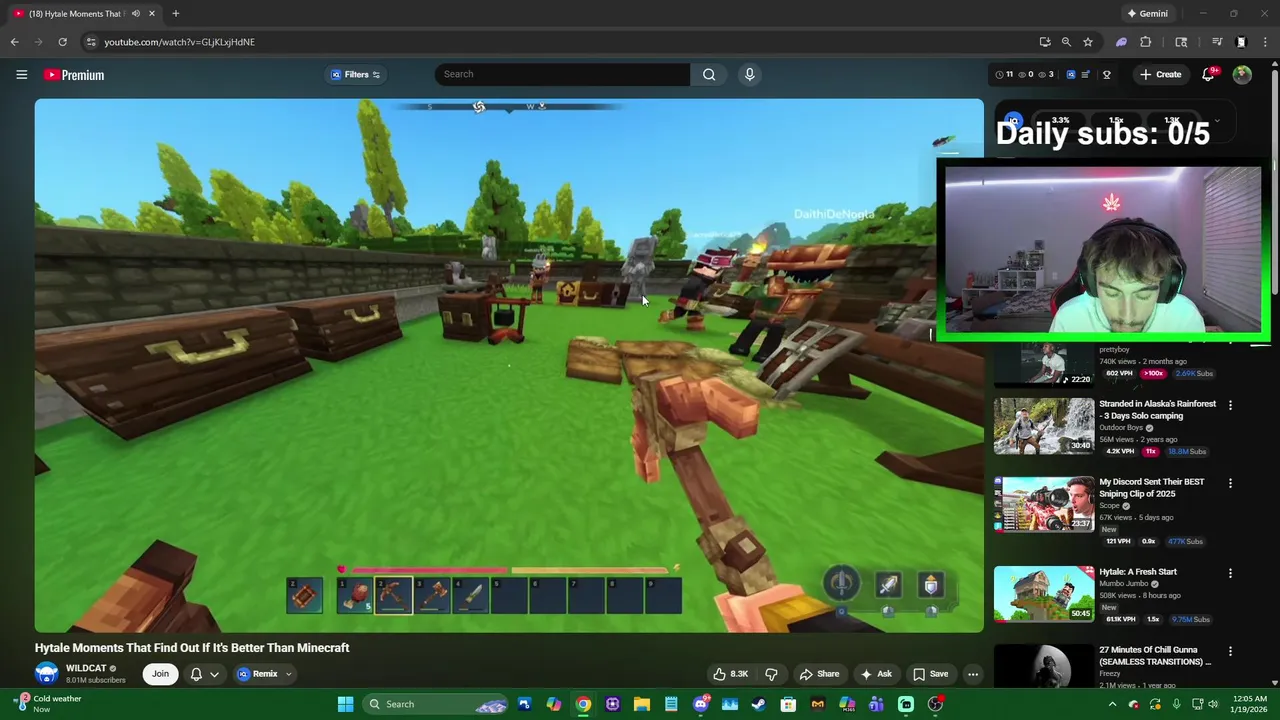
Task: Open the Chrome three-dot menu
Action: [x=1265, y=42]
